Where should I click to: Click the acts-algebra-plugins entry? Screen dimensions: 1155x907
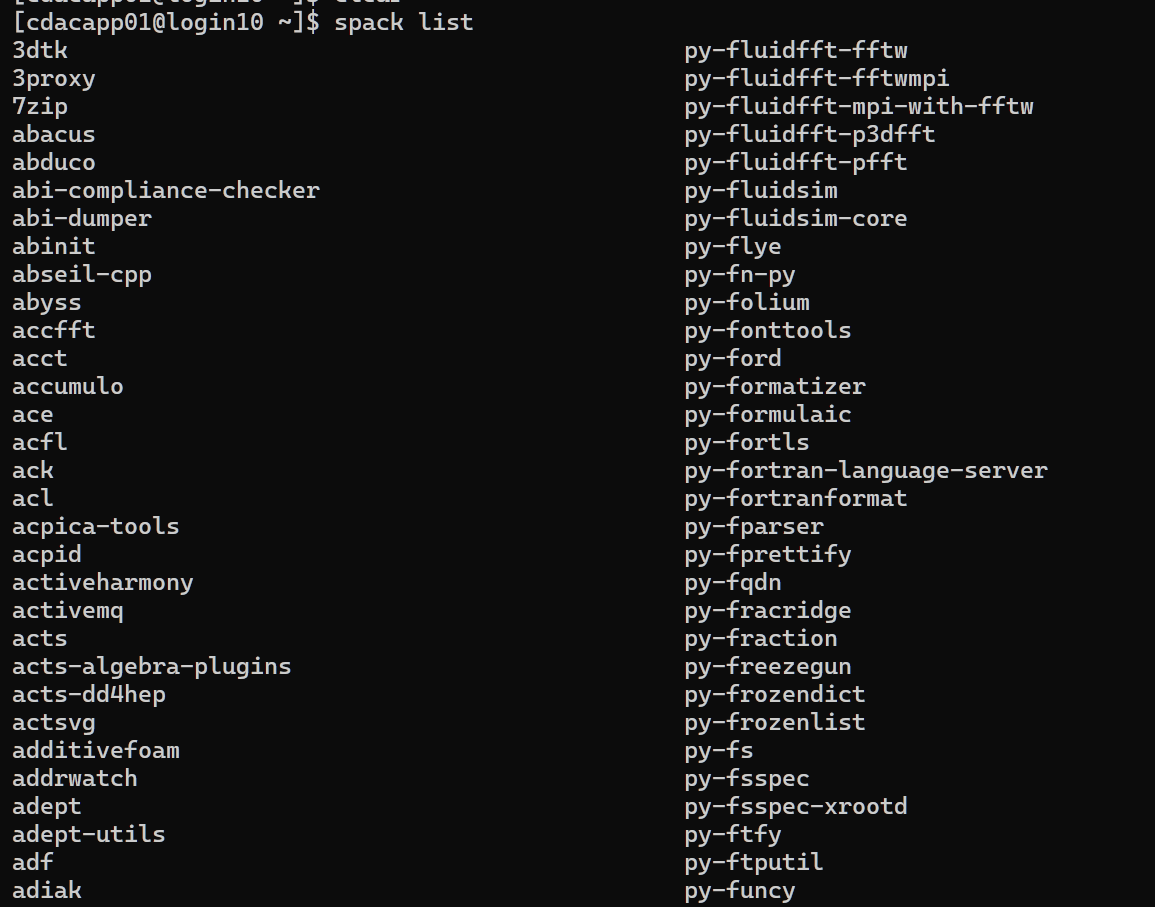coord(152,666)
